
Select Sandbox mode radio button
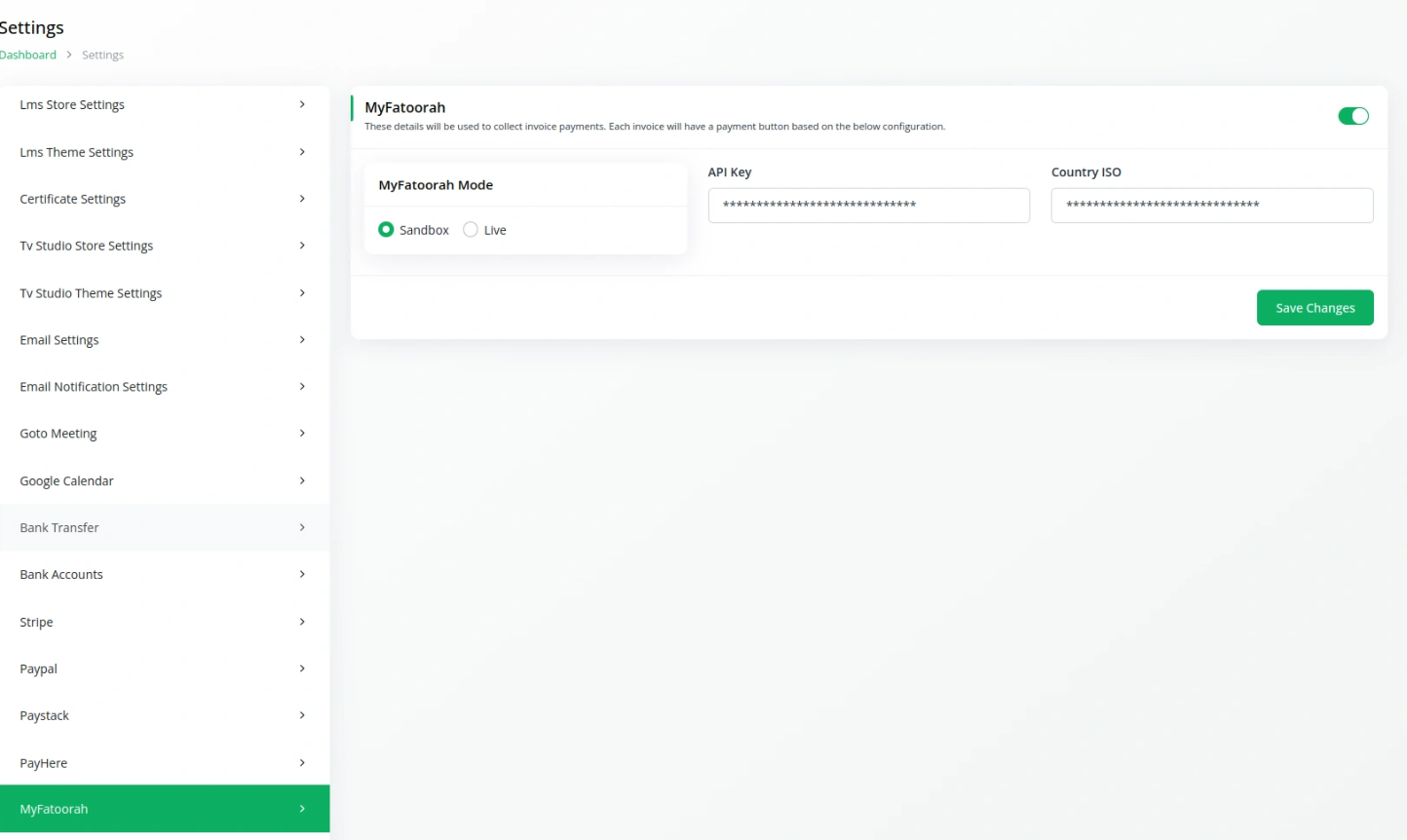(x=386, y=230)
